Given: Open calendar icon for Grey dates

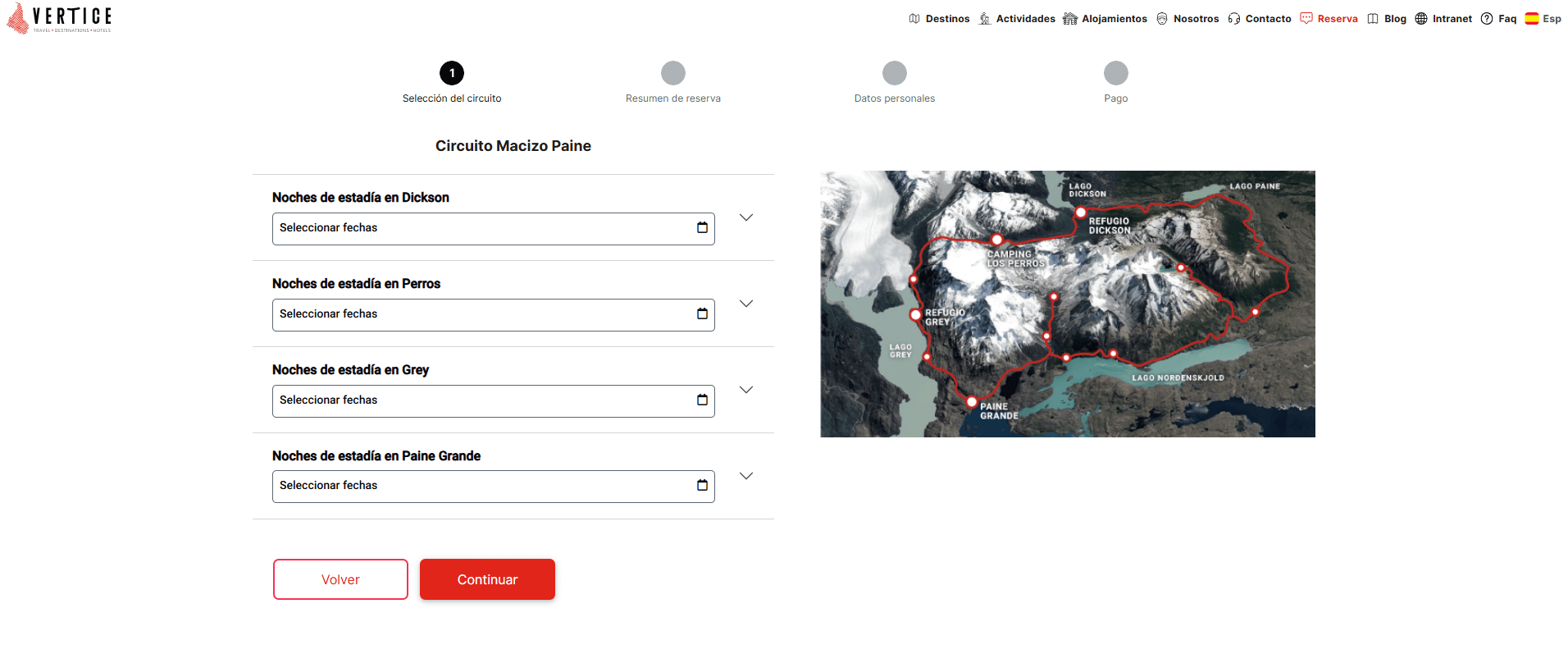Looking at the screenshot, I should 702,400.
